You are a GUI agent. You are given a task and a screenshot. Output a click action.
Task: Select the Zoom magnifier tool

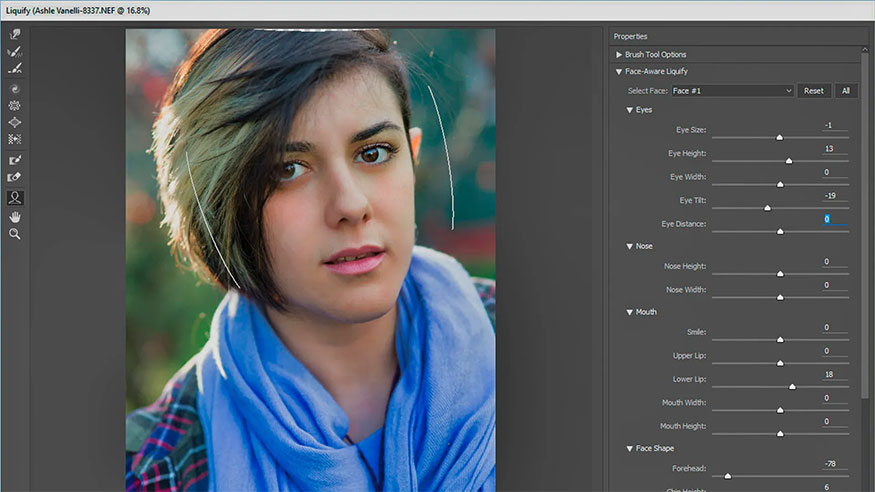(15, 233)
